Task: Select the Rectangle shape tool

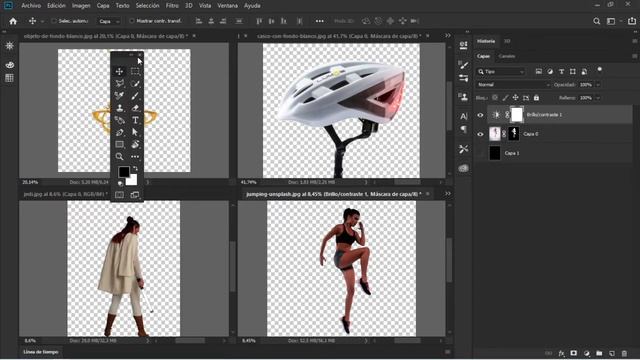Action: coord(119,144)
